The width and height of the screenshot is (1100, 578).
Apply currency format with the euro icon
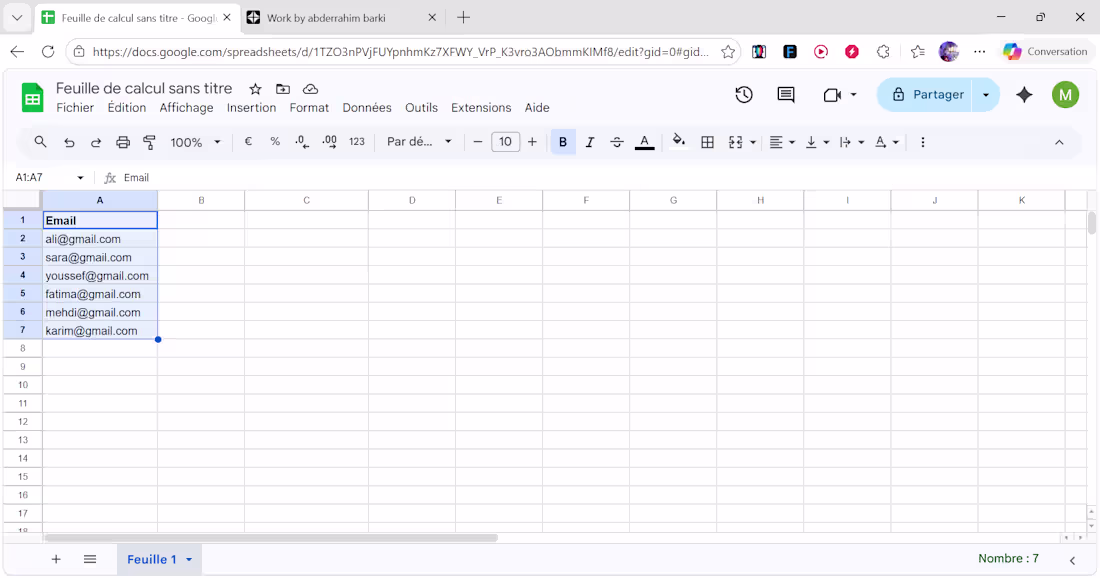[247, 141]
